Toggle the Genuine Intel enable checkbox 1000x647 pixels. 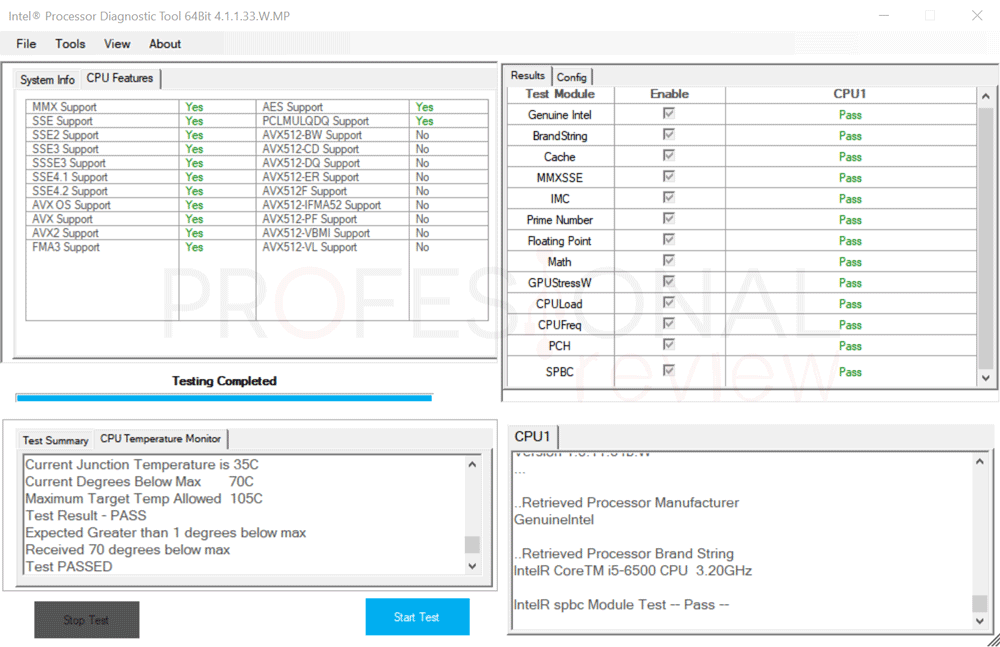[x=669, y=114]
